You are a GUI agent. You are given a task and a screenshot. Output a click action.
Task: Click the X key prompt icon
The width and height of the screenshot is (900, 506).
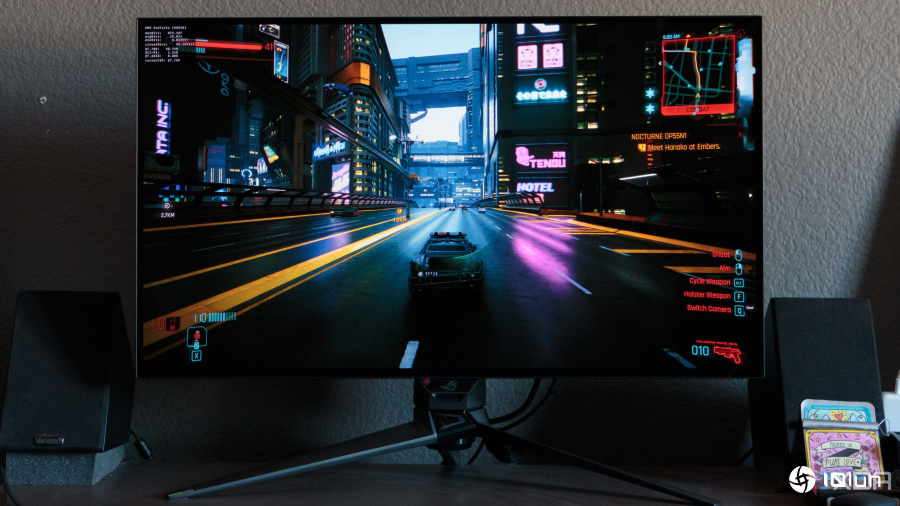click(x=196, y=356)
